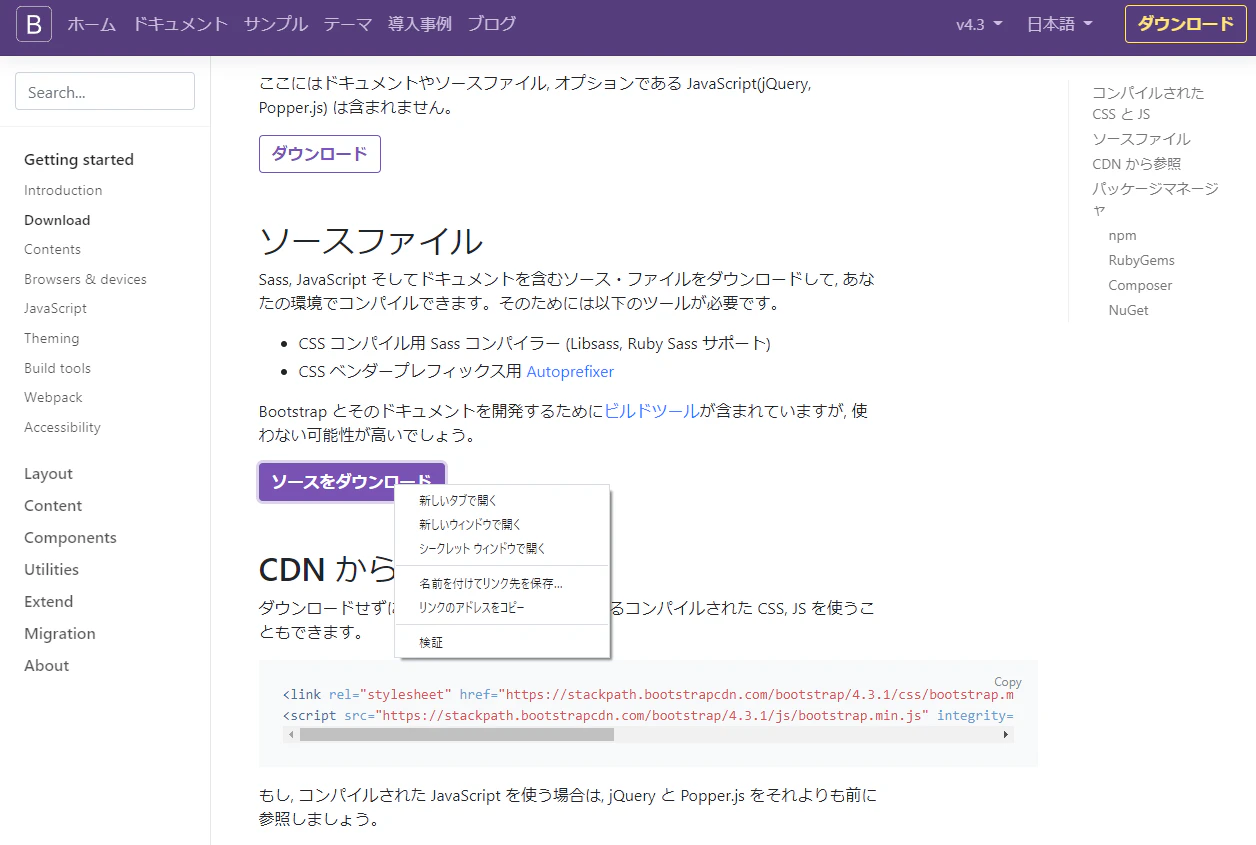Expand the Utilities section
The height and width of the screenshot is (845, 1256).
(x=51, y=570)
